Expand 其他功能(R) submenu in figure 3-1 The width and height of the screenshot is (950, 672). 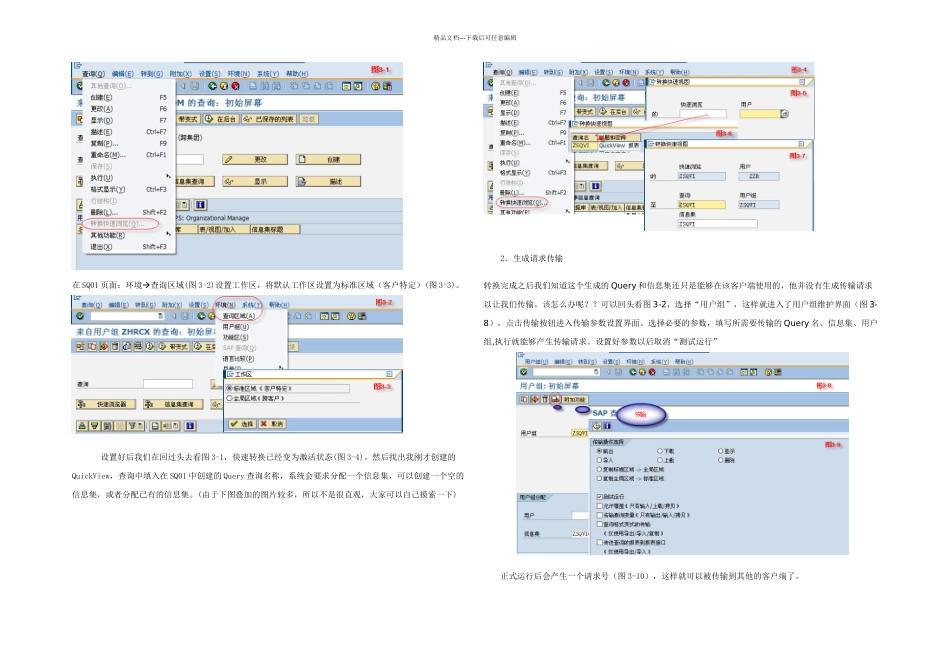pyautogui.click(x=168, y=235)
